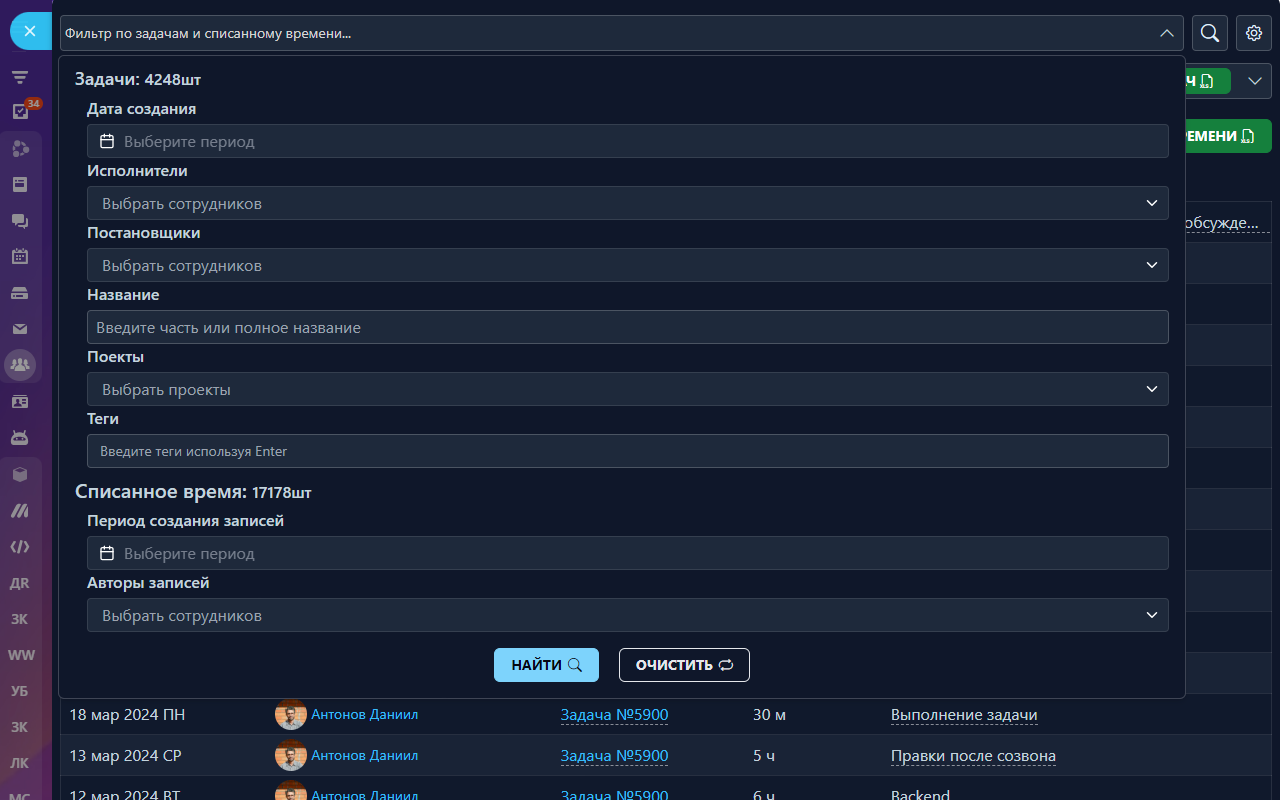Open the cube sidebar icon
The width and height of the screenshot is (1280, 800).
20,474
